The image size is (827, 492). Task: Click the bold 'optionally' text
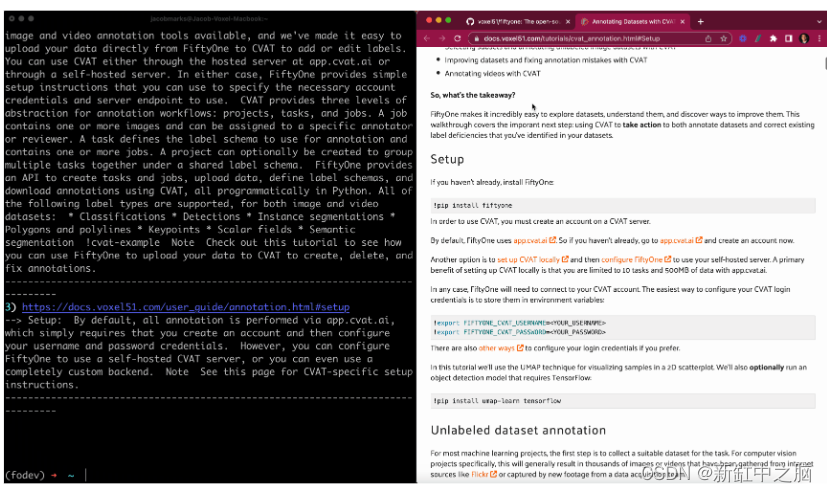pyautogui.click(x=766, y=368)
